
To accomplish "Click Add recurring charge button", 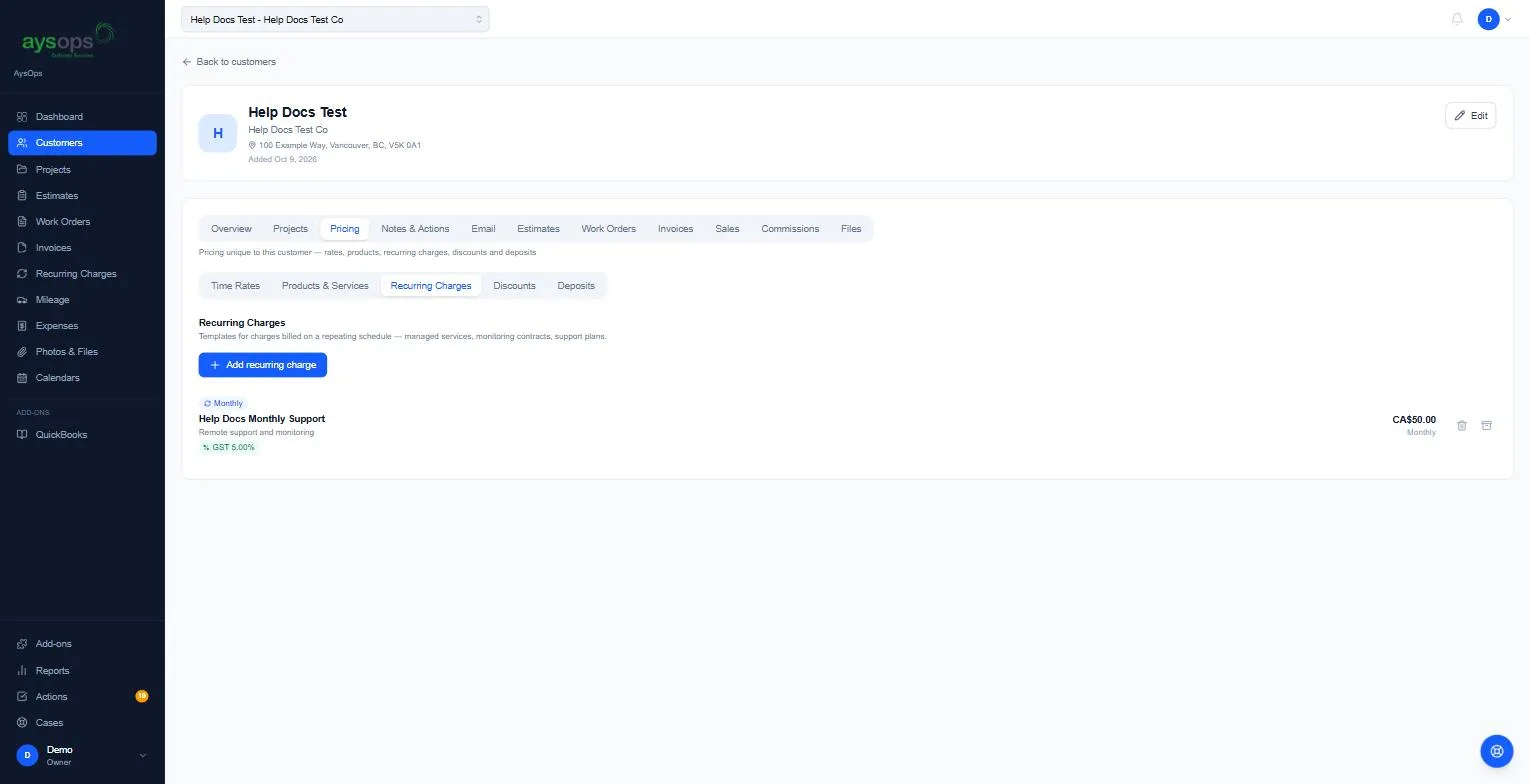I will click(263, 365).
